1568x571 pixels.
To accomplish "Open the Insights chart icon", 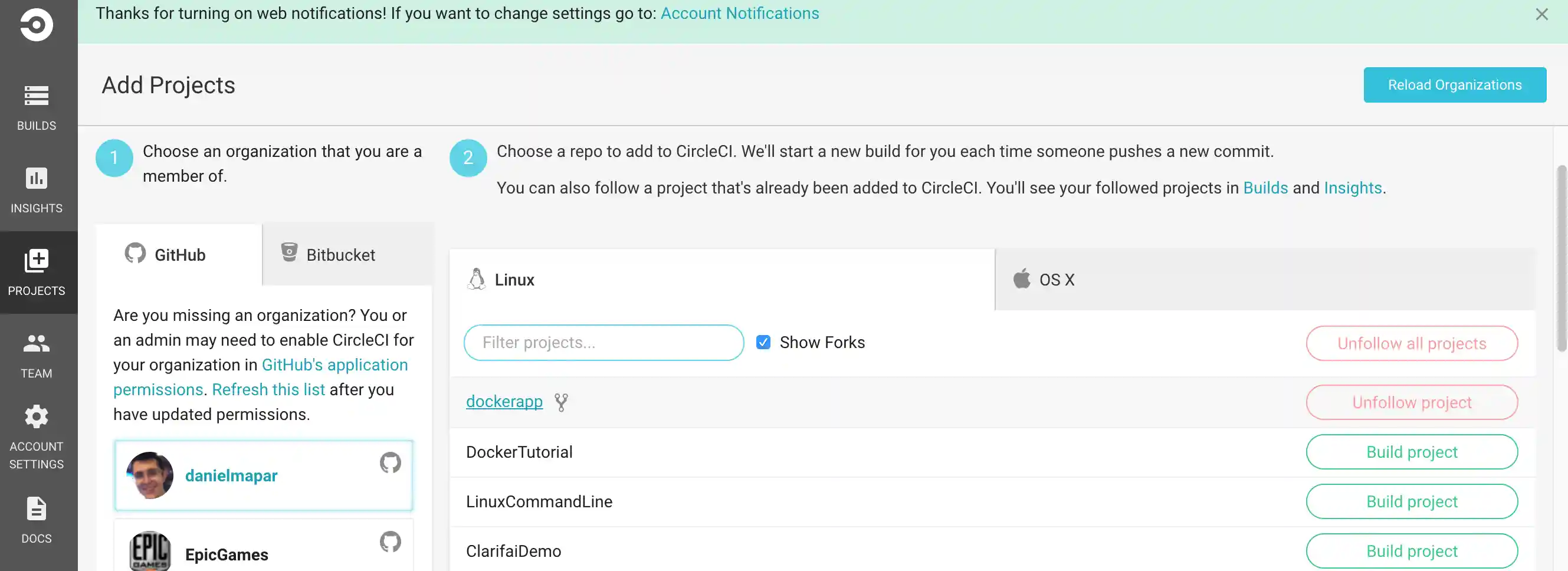I will (36, 178).
